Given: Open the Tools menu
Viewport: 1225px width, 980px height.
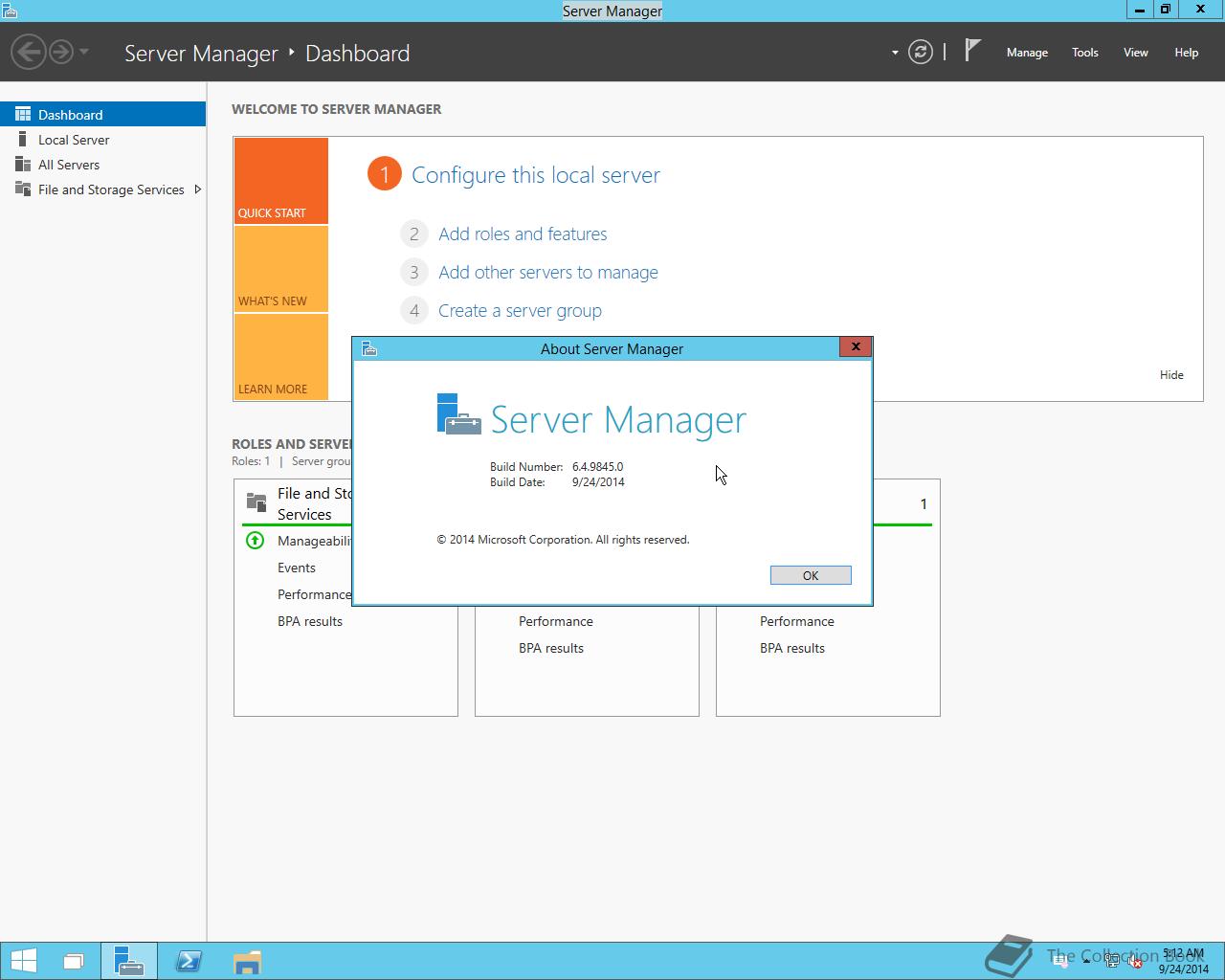Looking at the screenshot, I should (1085, 53).
